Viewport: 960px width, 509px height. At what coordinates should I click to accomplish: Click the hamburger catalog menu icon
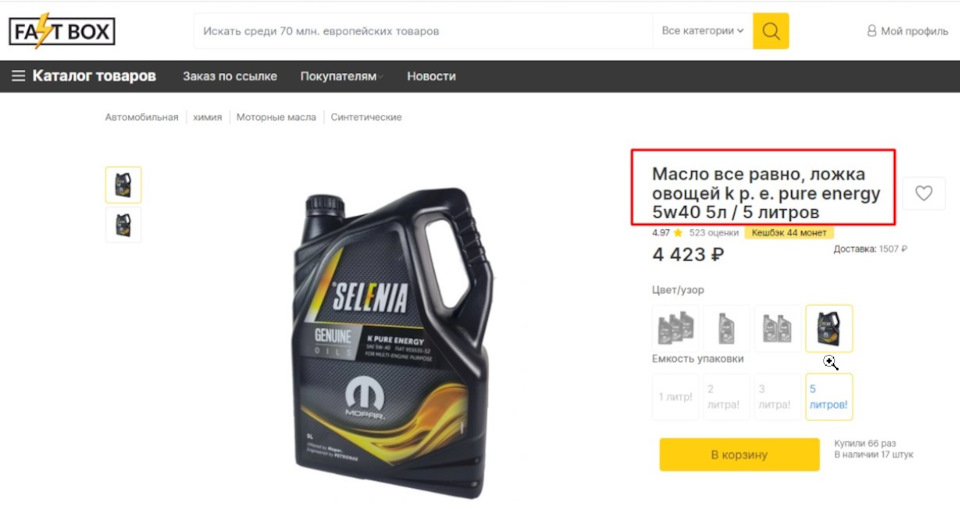tap(18, 76)
